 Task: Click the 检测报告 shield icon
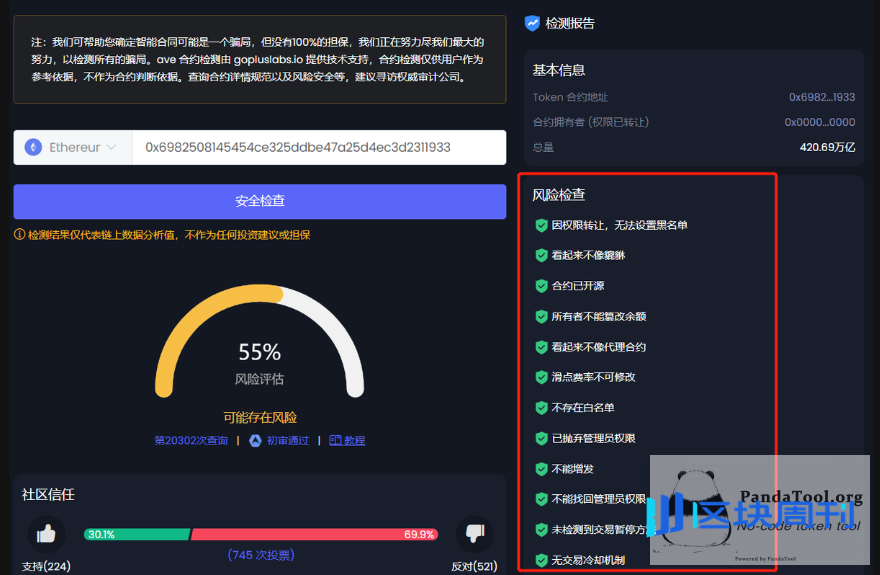click(532, 23)
